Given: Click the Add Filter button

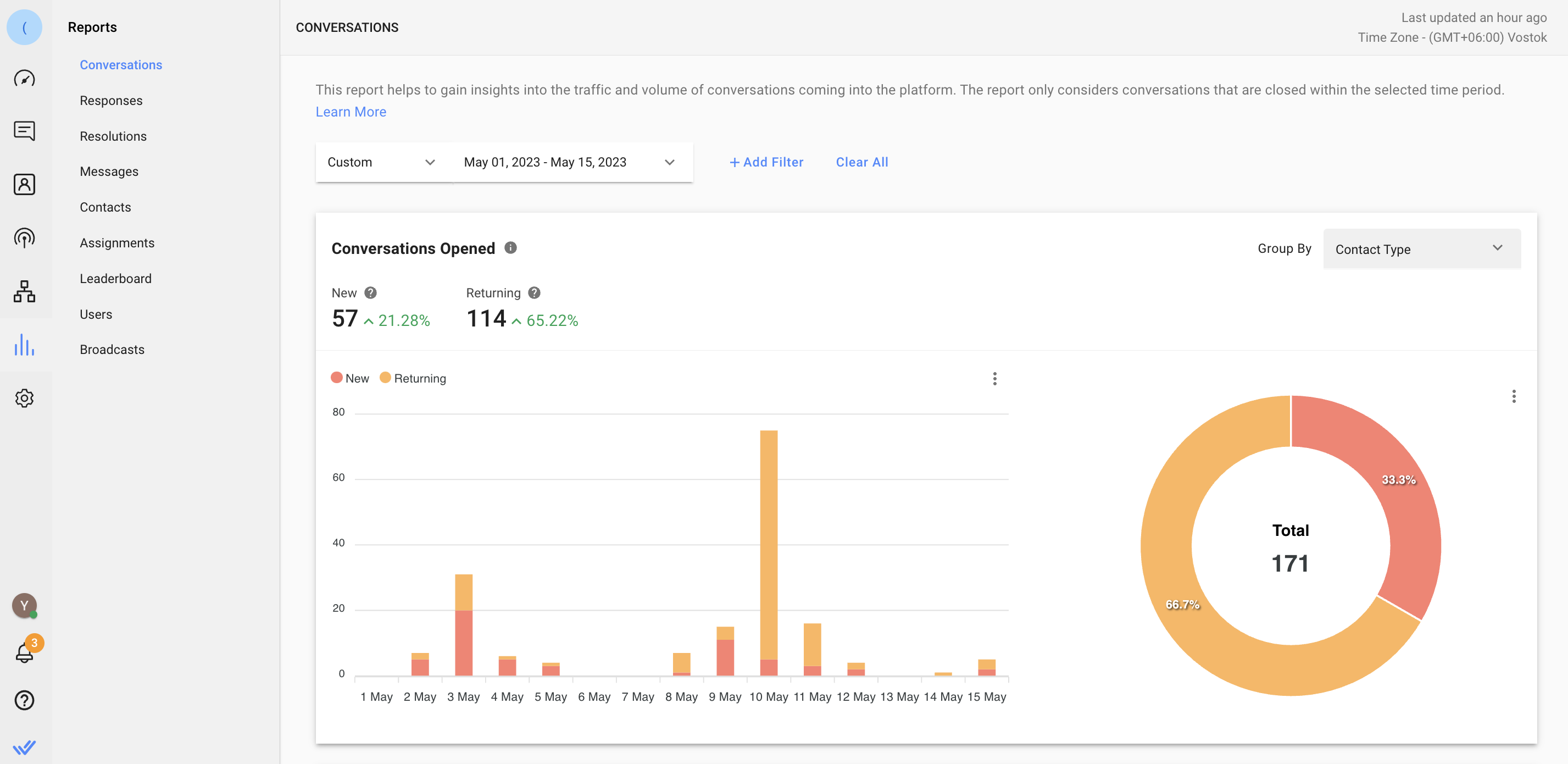Looking at the screenshot, I should (766, 162).
